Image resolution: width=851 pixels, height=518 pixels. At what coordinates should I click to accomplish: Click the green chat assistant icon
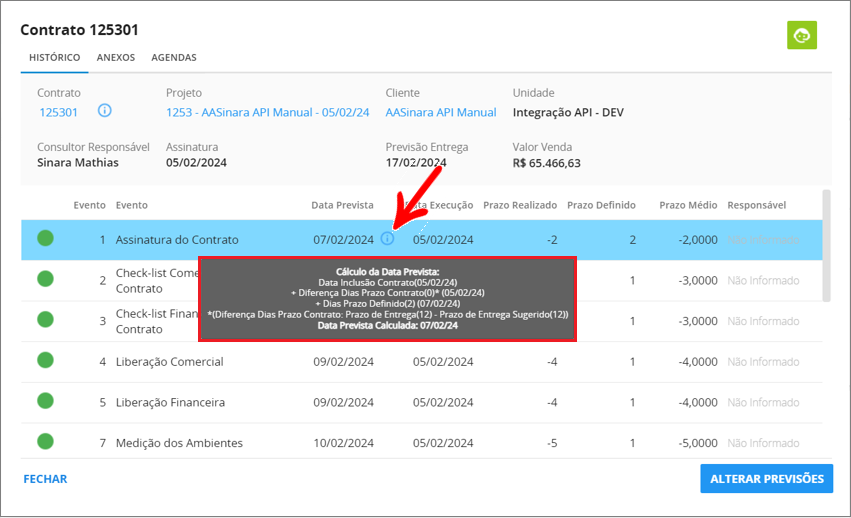pos(802,35)
